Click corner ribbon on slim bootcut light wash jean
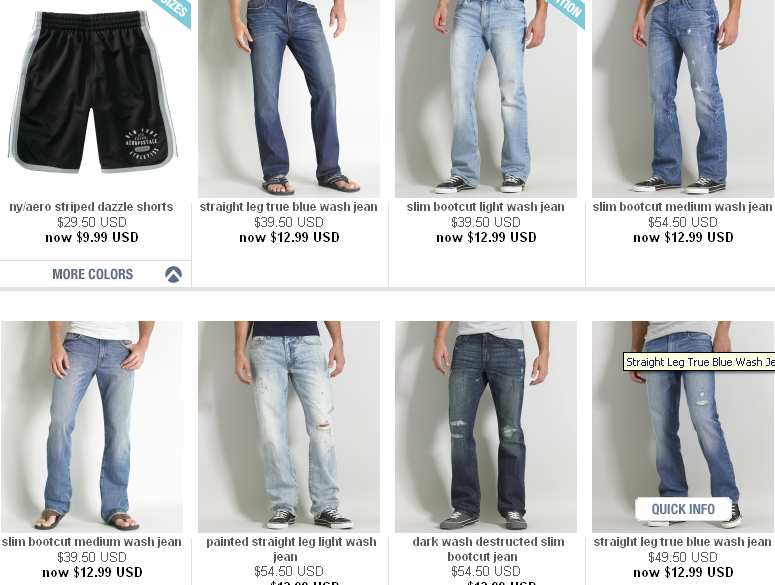This screenshot has height=585, width=775. (567, 11)
